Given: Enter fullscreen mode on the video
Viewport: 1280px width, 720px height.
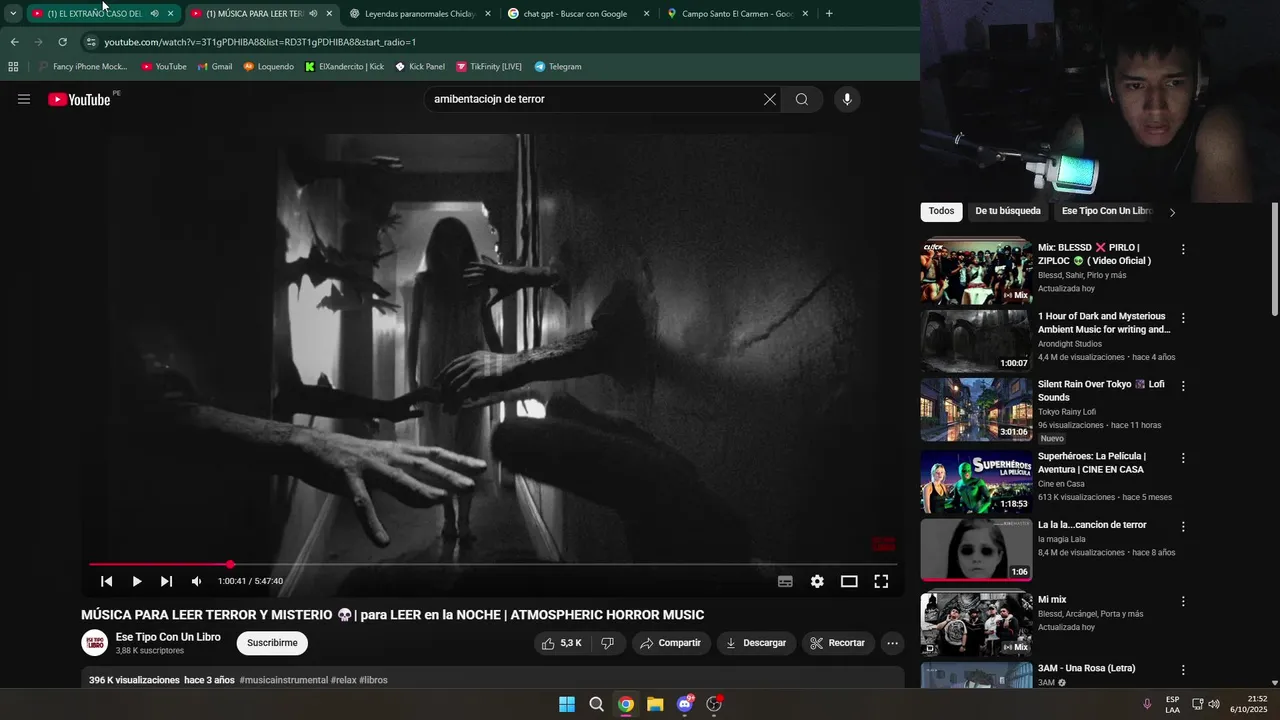Looking at the screenshot, I should tap(881, 581).
